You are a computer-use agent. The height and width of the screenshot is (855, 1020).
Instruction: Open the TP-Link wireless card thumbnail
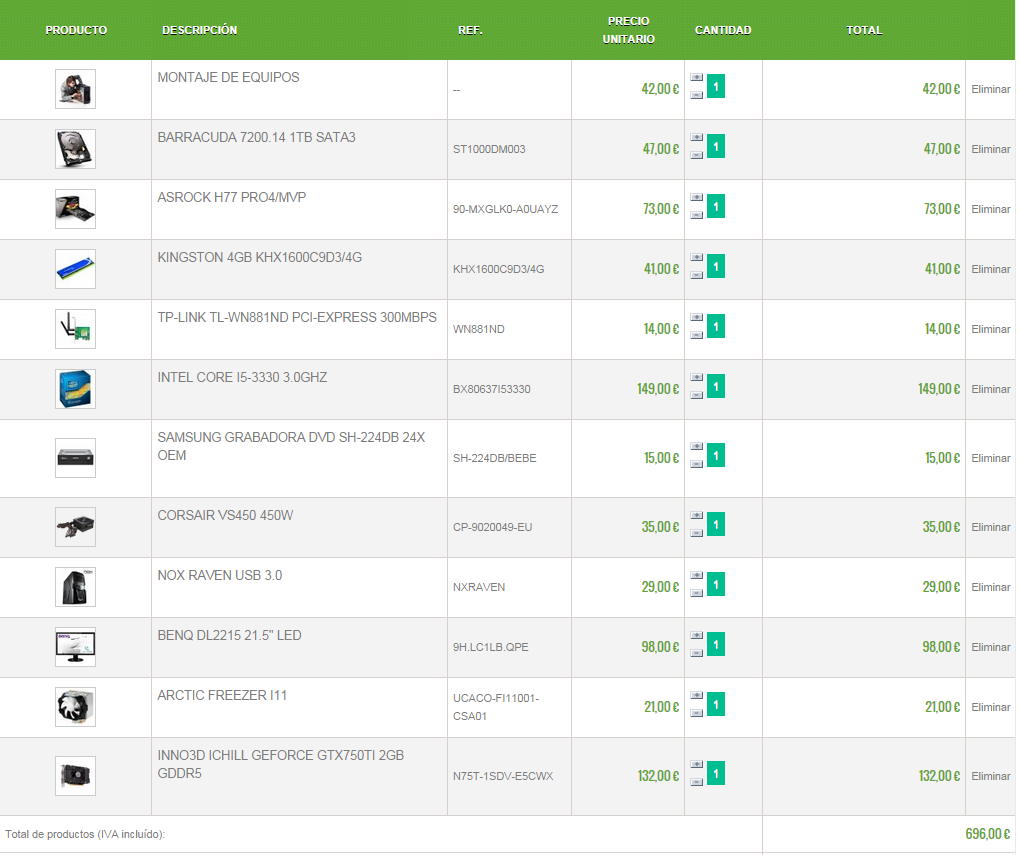(x=75, y=329)
